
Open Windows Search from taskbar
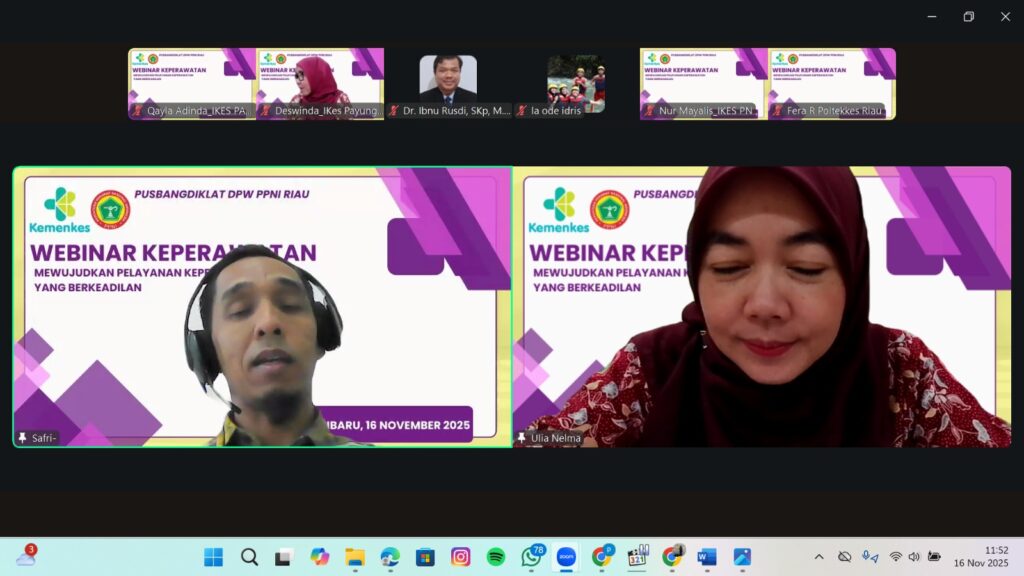249,557
